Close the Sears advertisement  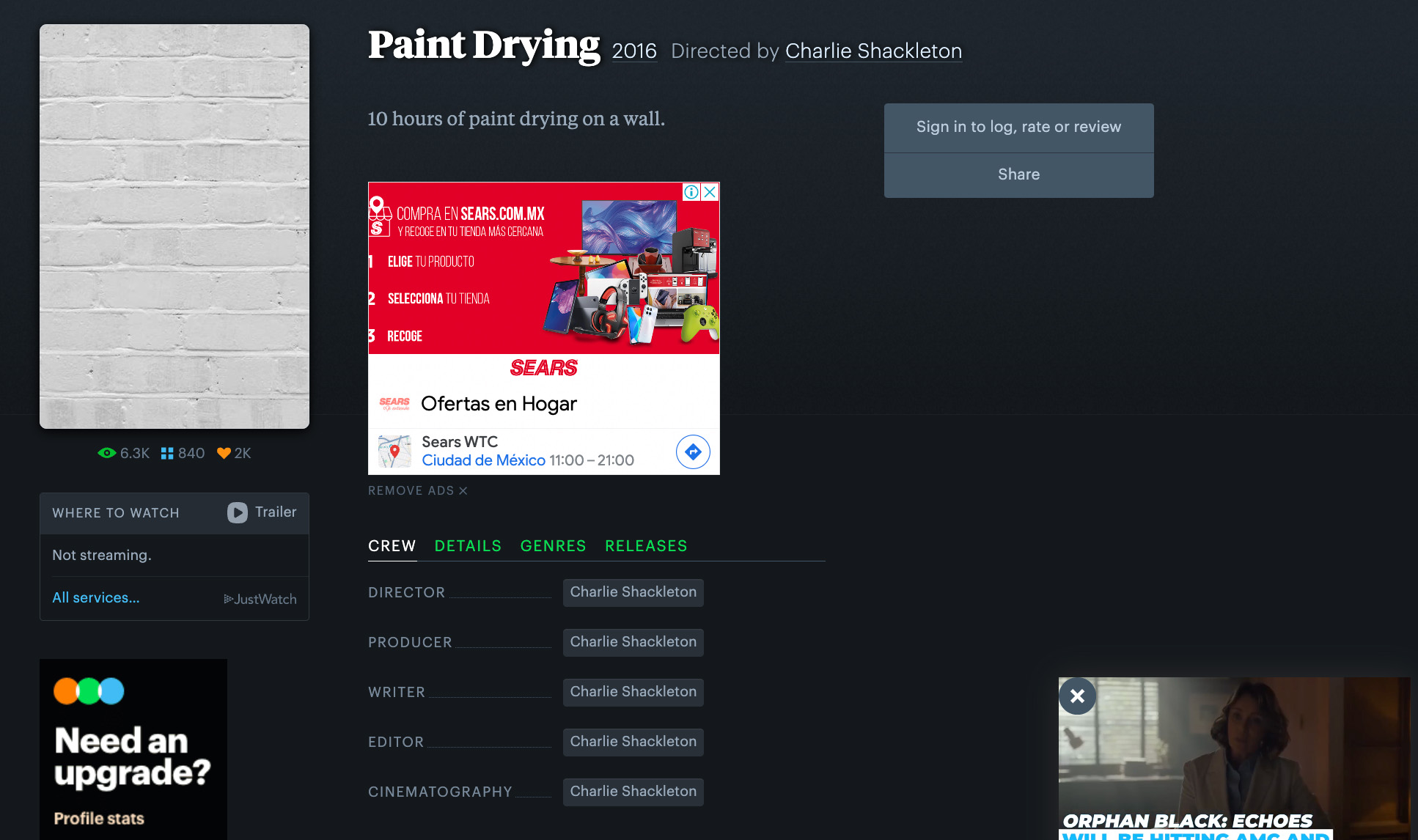pyautogui.click(x=710, y=192)
